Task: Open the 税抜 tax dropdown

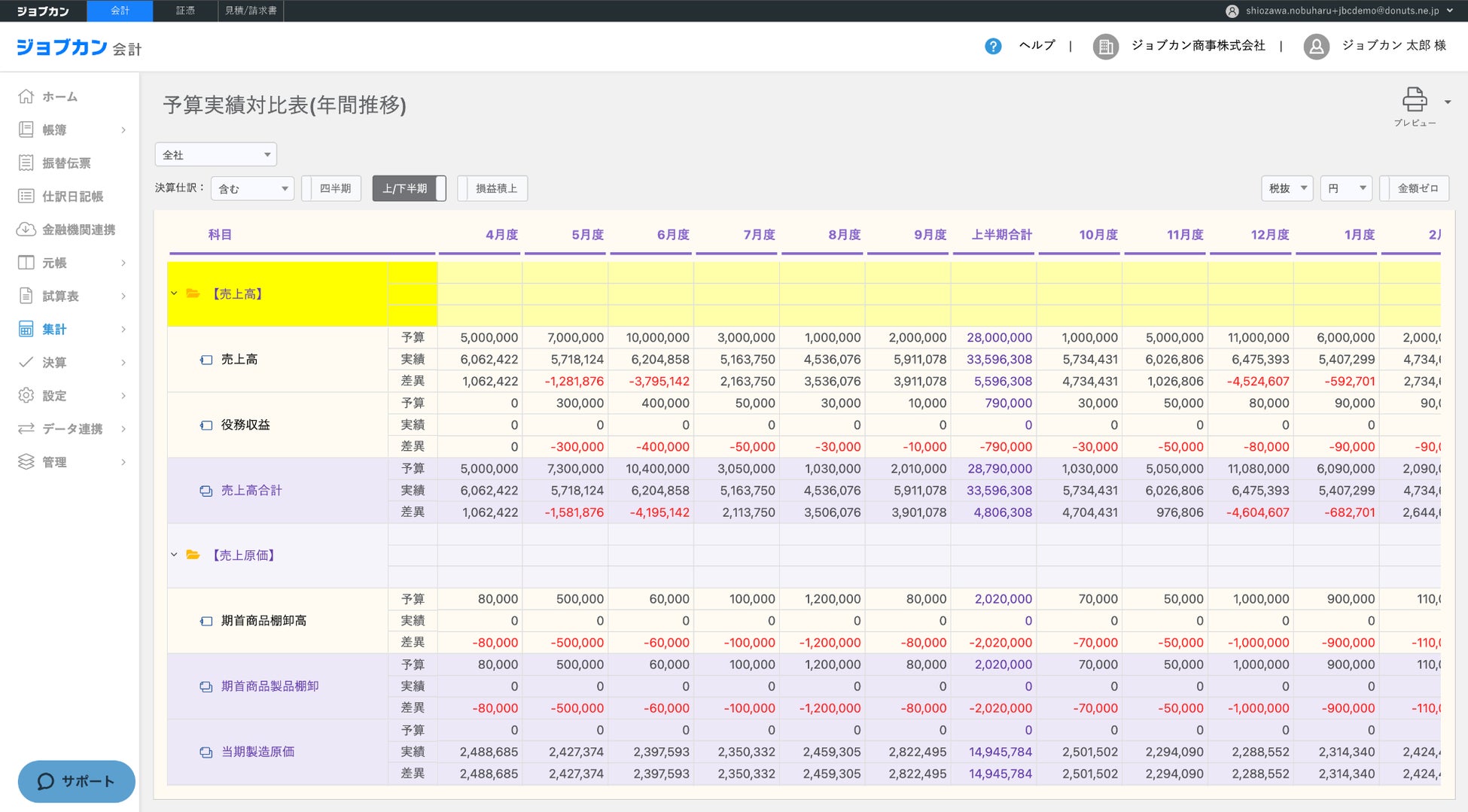Action: (1287, 188)
